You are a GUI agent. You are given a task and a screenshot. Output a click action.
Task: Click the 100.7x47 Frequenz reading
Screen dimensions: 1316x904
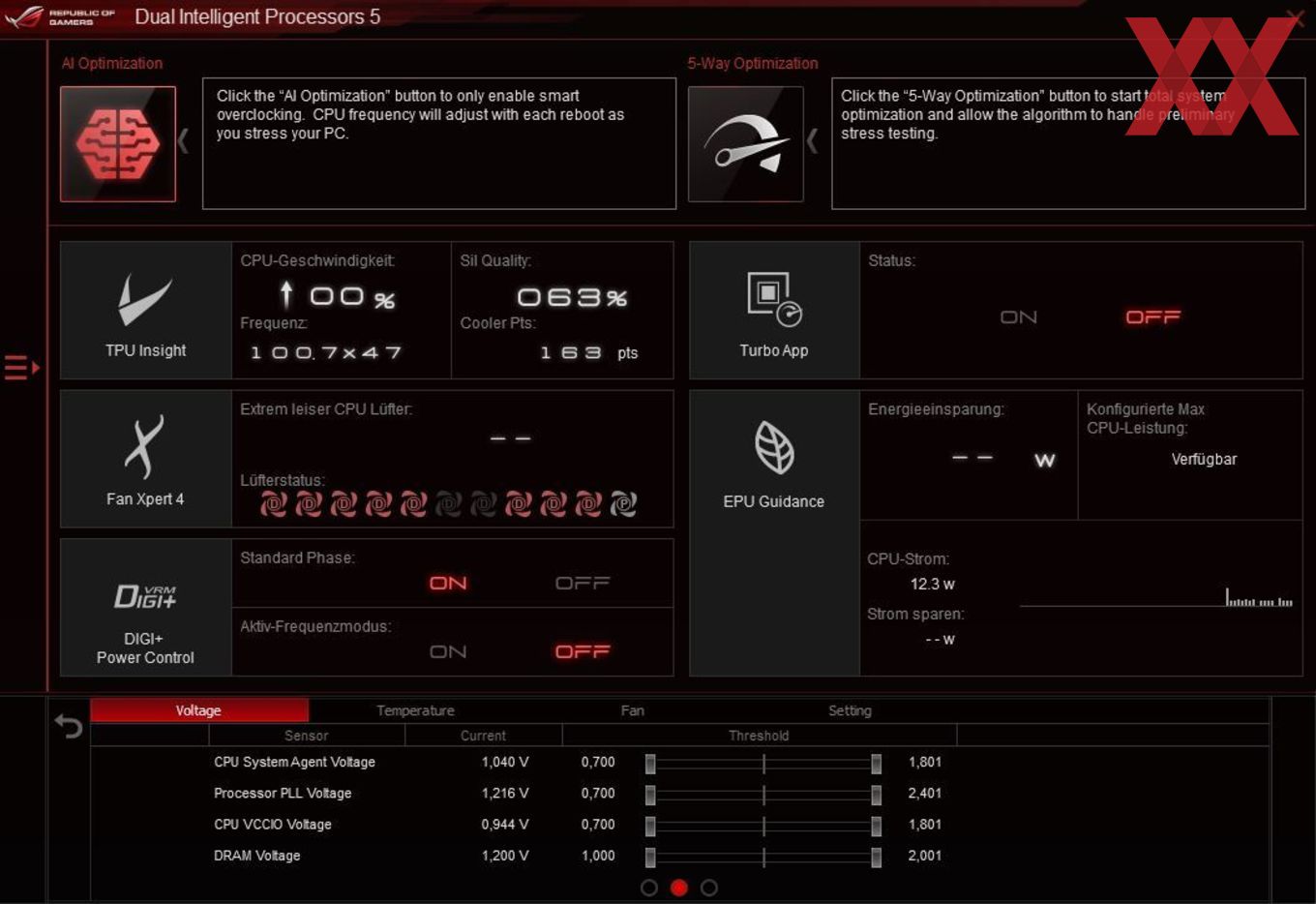point(326,352)
